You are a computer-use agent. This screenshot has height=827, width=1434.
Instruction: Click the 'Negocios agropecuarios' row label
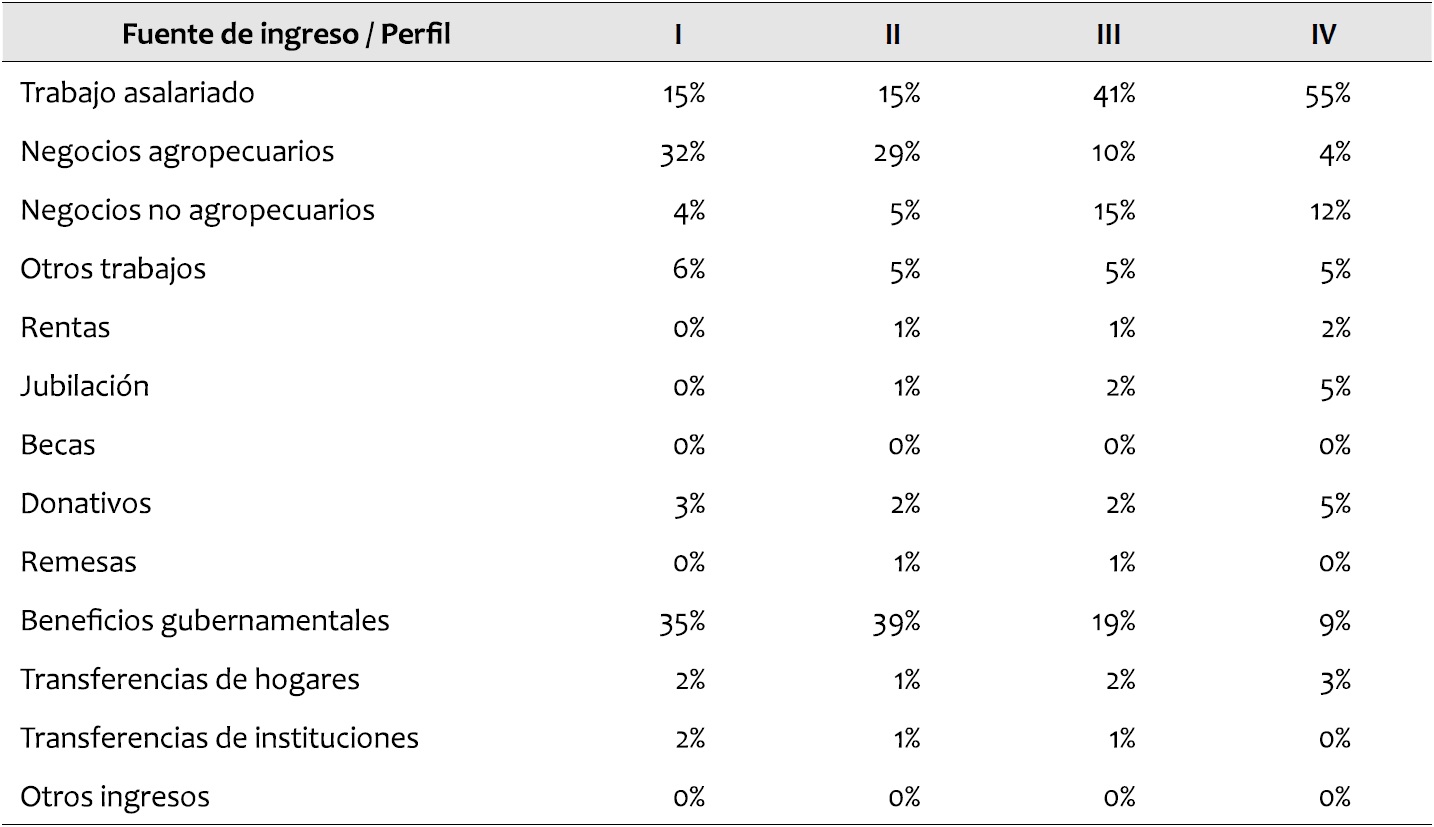point(177,152)
